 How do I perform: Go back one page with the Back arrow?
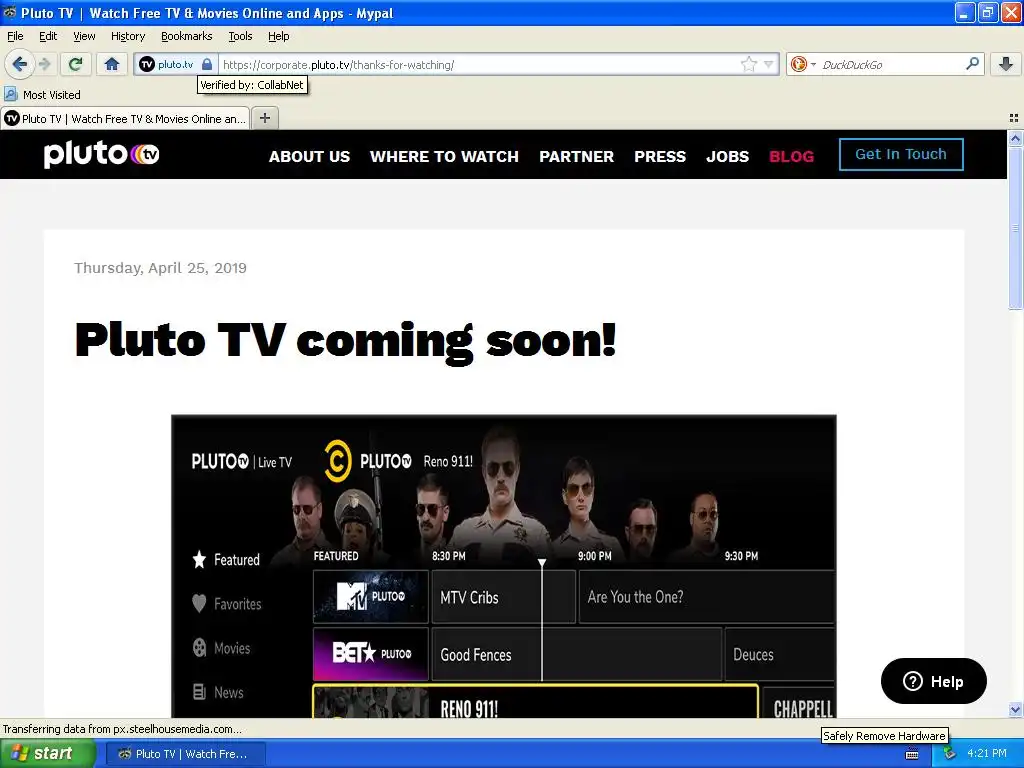point(19,64)
